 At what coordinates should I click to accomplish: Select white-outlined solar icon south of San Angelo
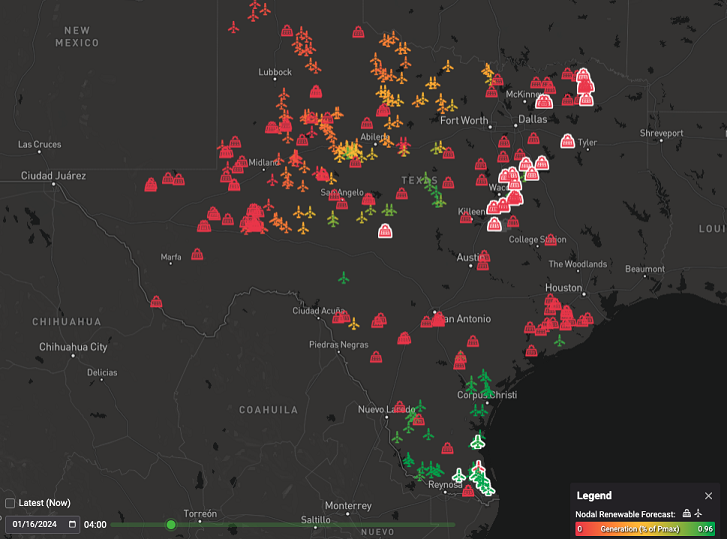point(385,231)
